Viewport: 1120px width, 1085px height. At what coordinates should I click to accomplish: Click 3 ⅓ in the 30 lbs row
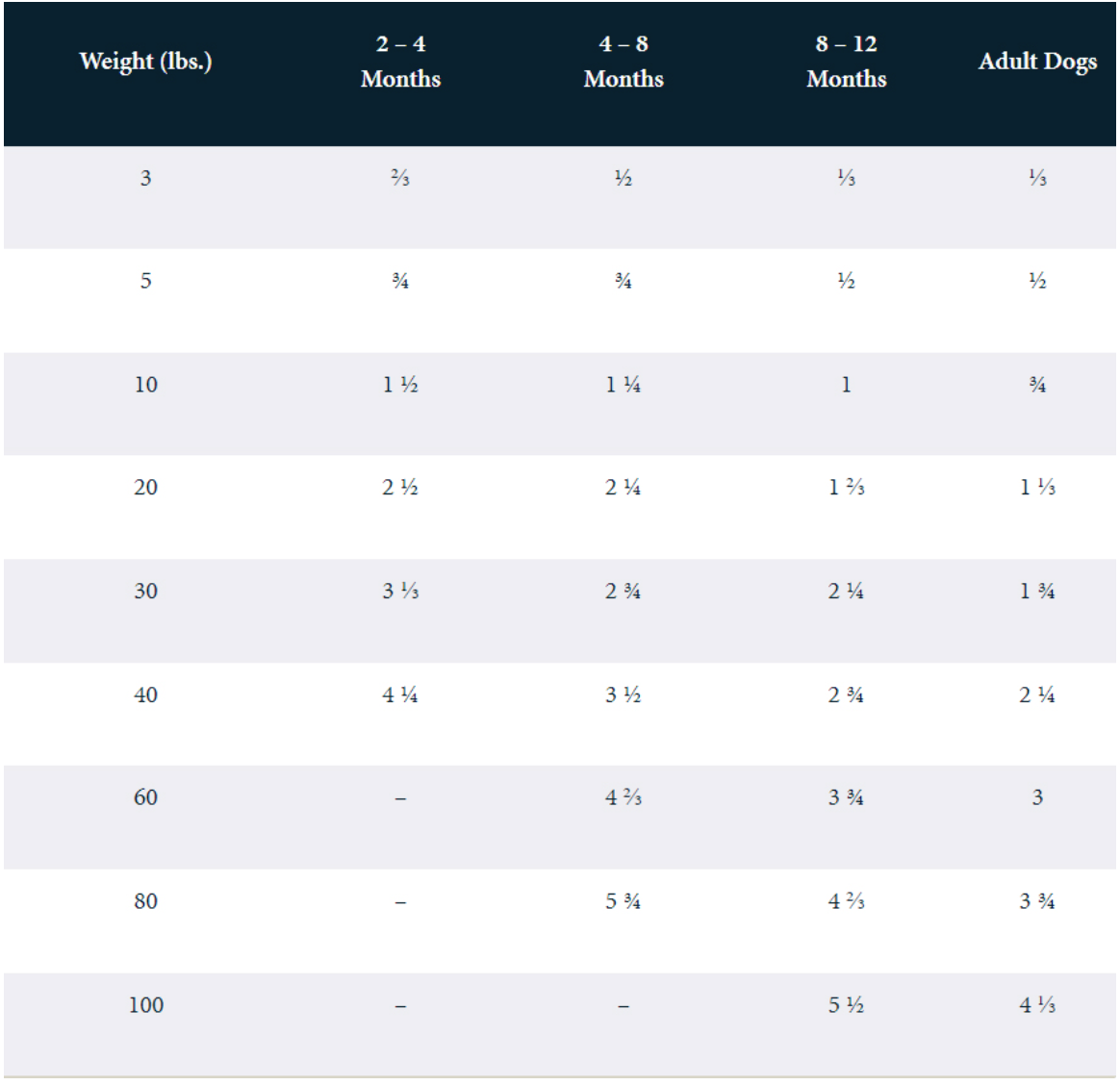click(x=400, y=592)
